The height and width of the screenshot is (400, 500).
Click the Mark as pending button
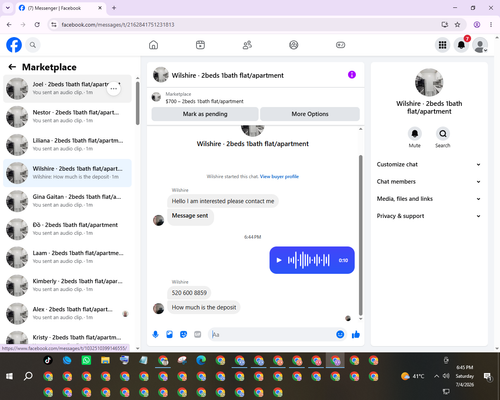click(x=205, y=114)
